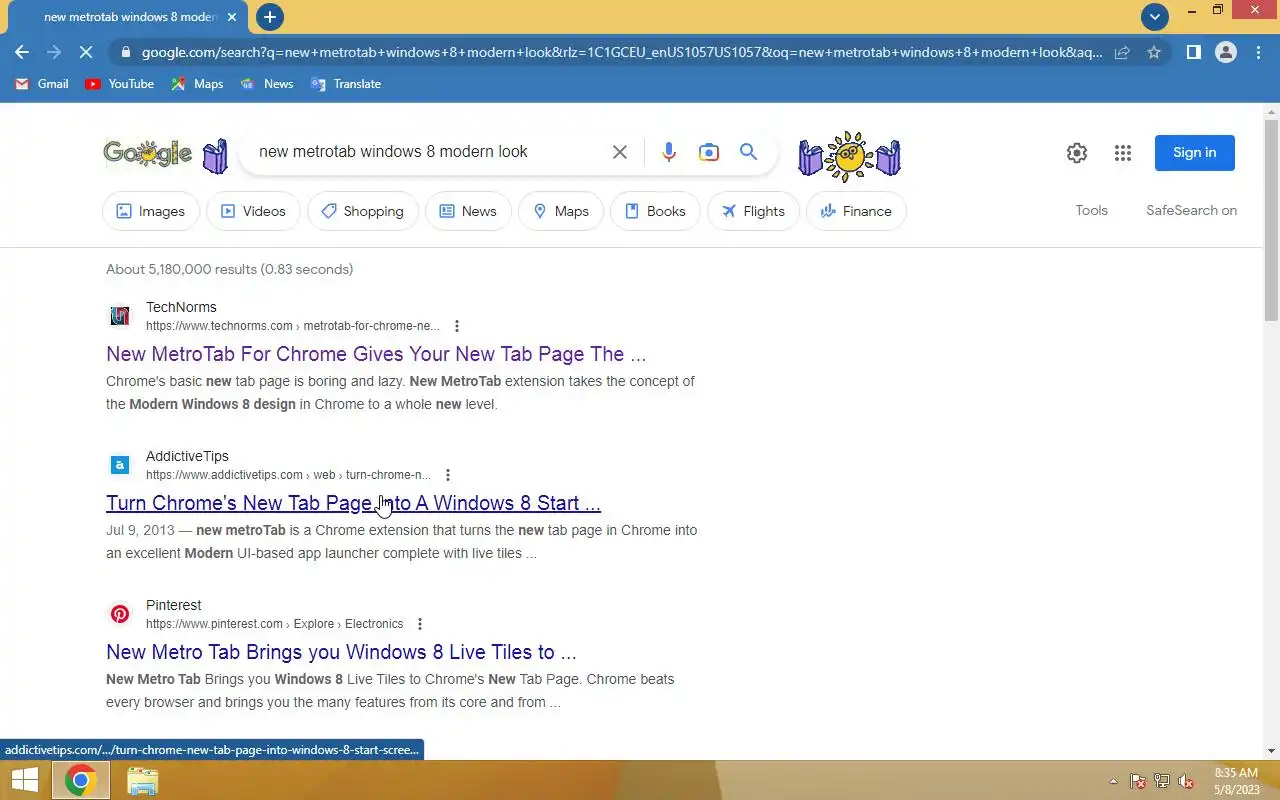Open Gmail bookmark
Screen dimensions: 1280x800
tap(42, 84)
